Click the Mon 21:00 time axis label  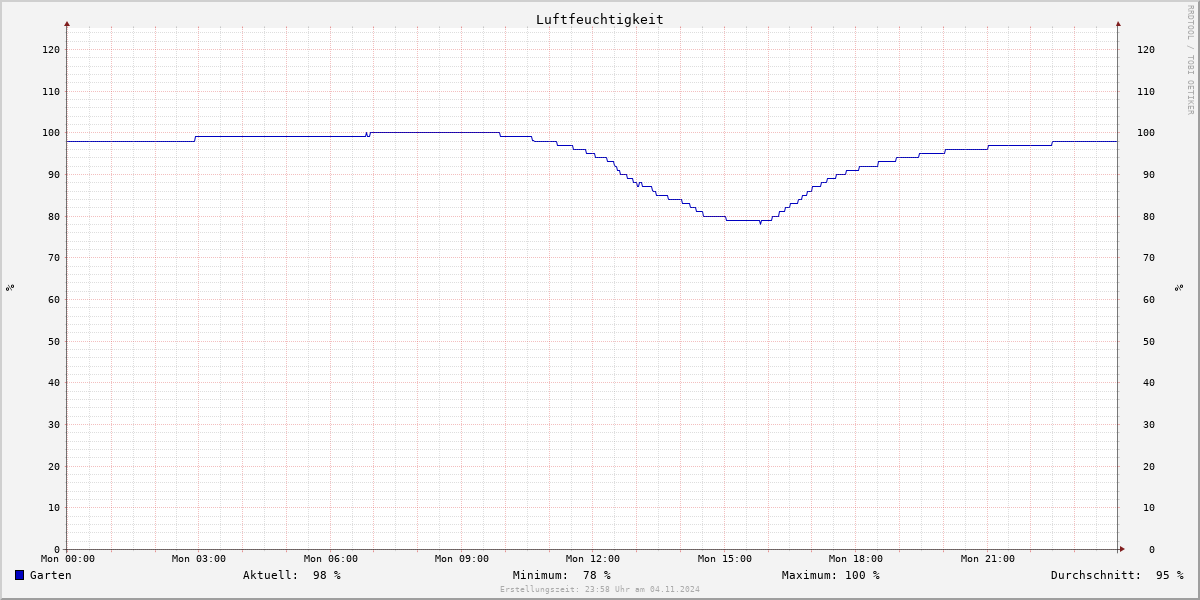coord(988,559)
